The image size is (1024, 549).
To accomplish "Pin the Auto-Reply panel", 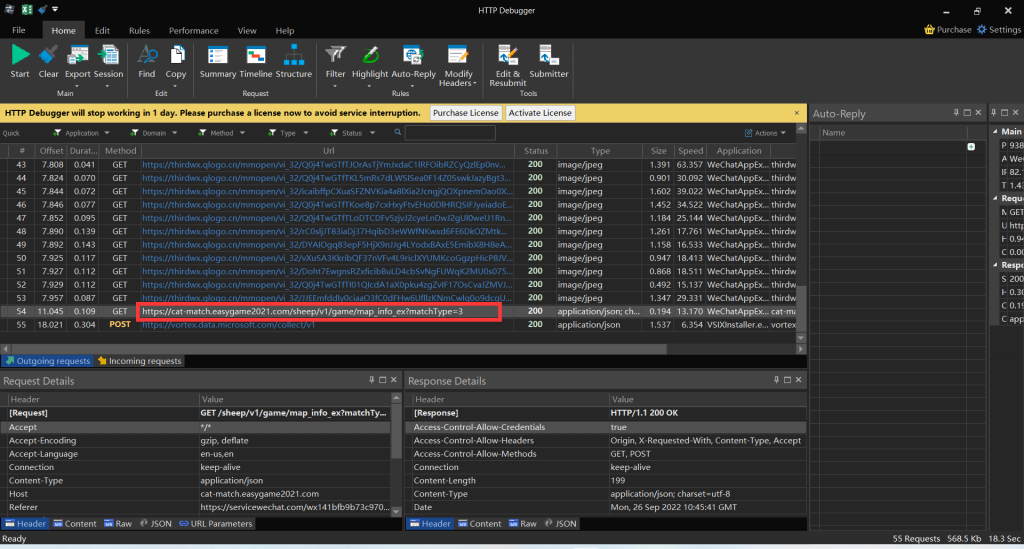I will (x=956, y=112).
